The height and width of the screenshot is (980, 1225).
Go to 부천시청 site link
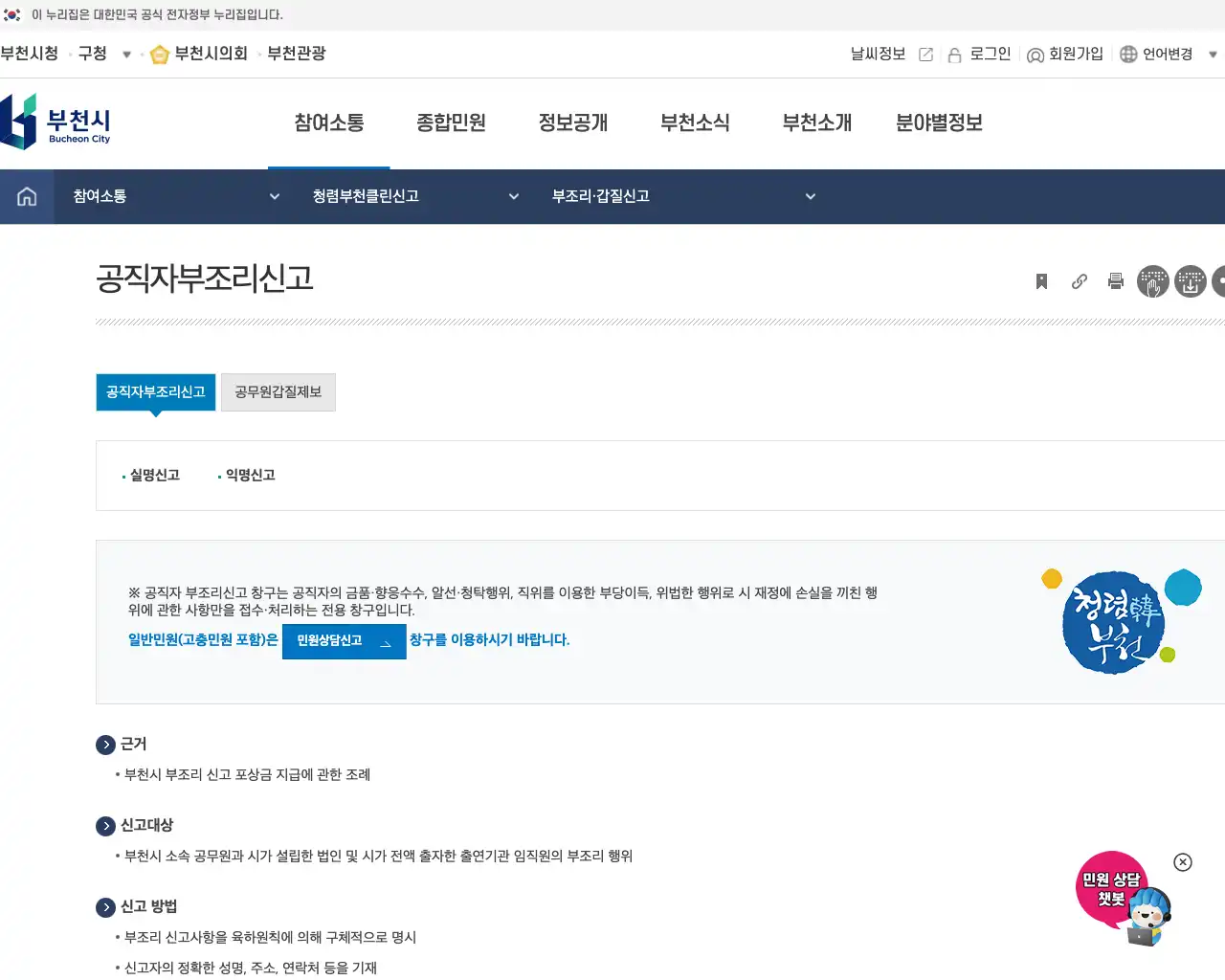point(30,54)
